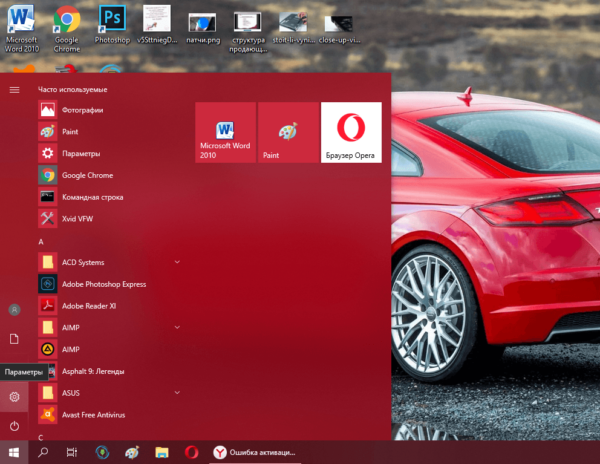Open the Paint tile in Start
This screenshot has height=464, width=600.
click(x=288, y=132)
